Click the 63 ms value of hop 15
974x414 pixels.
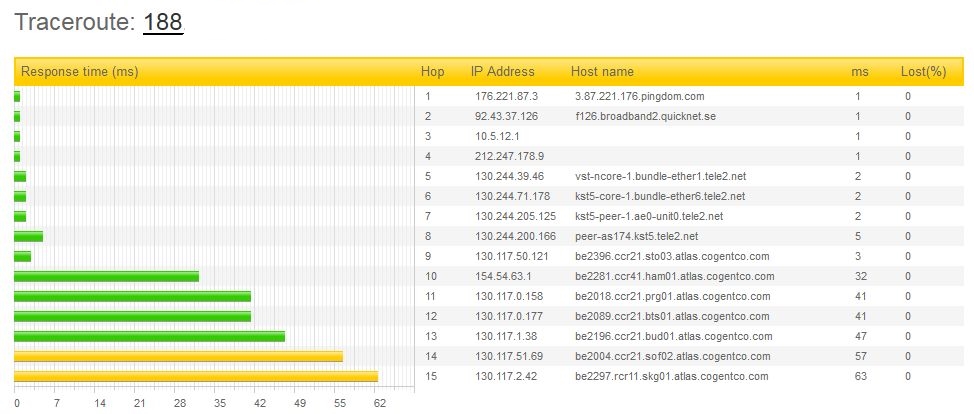click(860, 376)
